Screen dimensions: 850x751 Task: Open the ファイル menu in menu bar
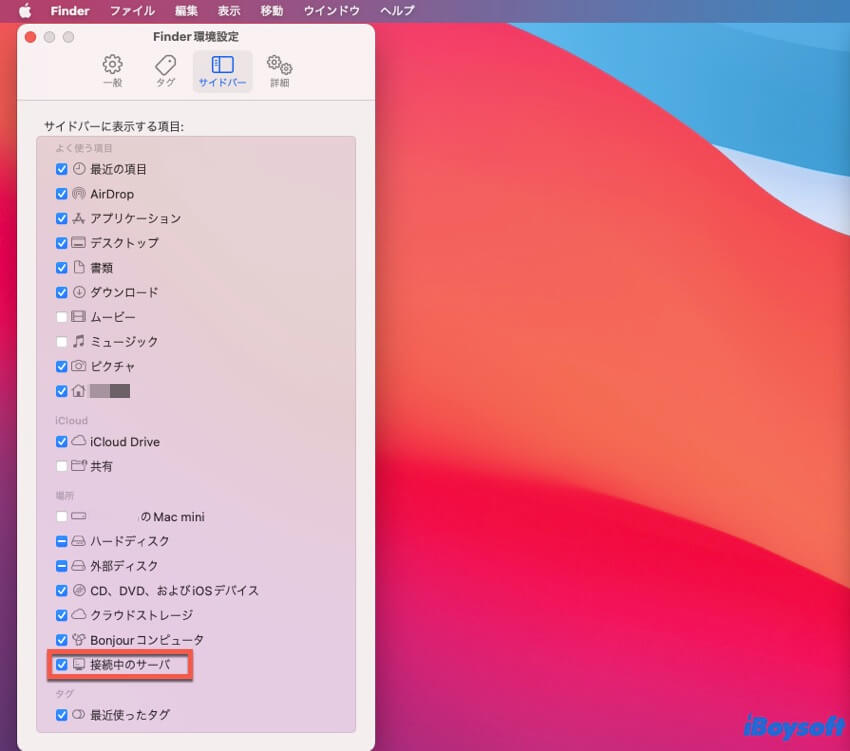132,11
